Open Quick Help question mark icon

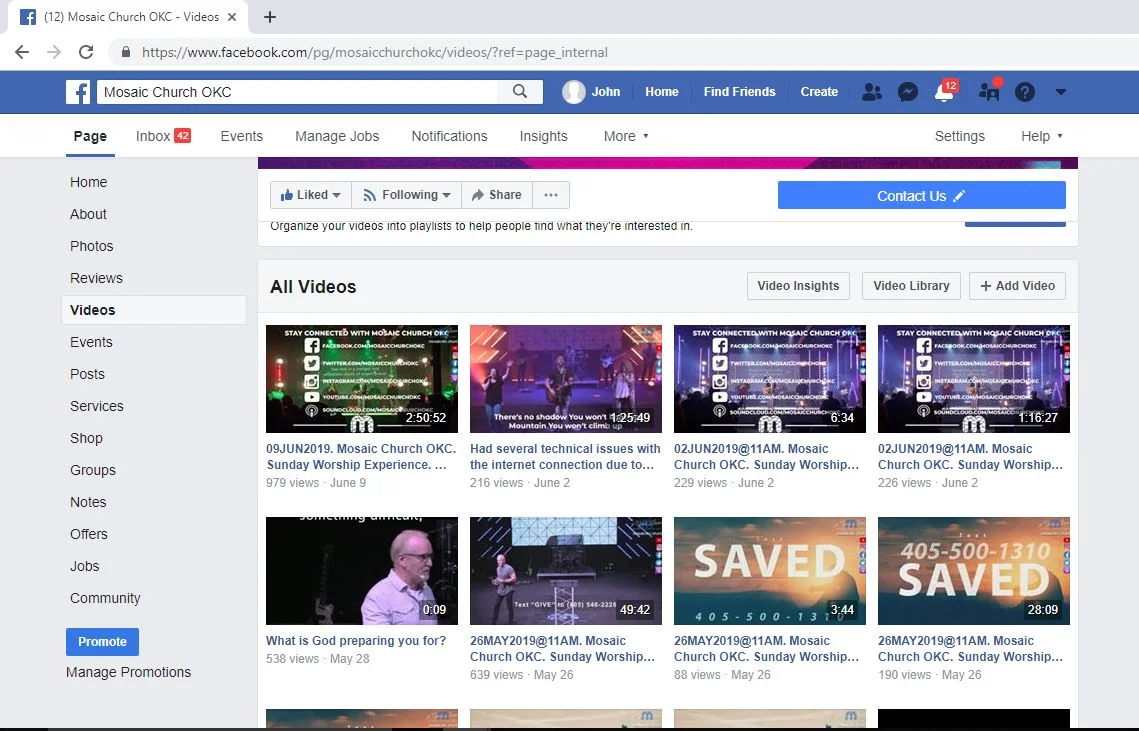pos(1024,92)
